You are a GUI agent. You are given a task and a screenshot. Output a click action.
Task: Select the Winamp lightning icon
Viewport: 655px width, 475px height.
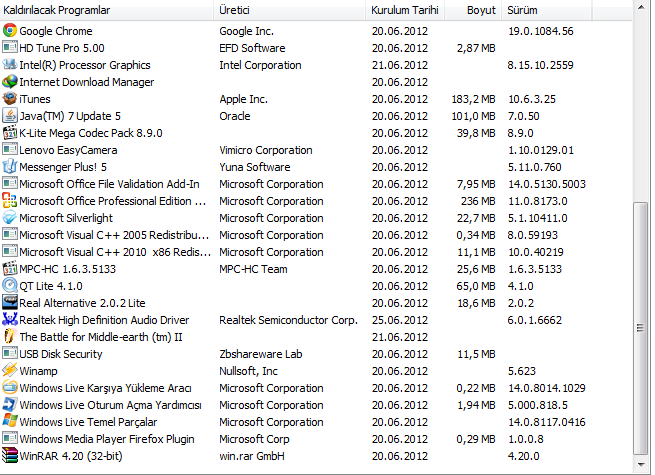coord(10,371)
